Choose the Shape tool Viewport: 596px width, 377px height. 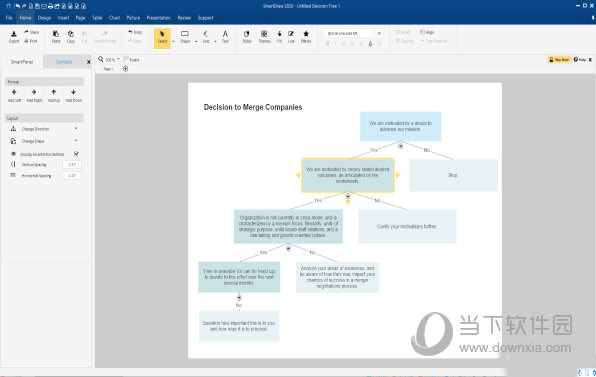pos(185,36)
